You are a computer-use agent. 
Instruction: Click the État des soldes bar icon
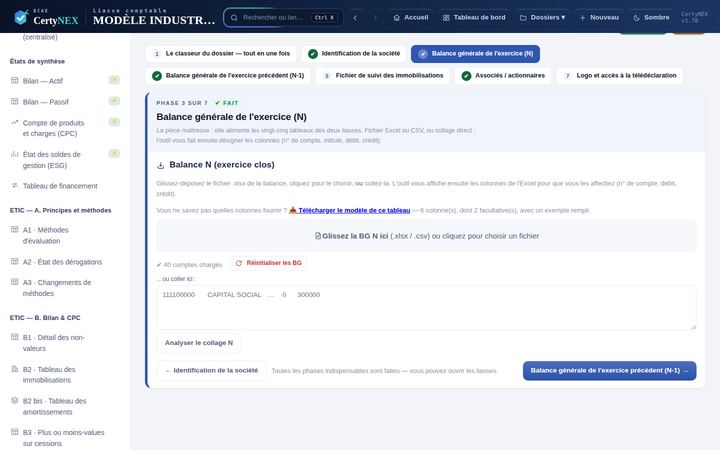(15, 154)
